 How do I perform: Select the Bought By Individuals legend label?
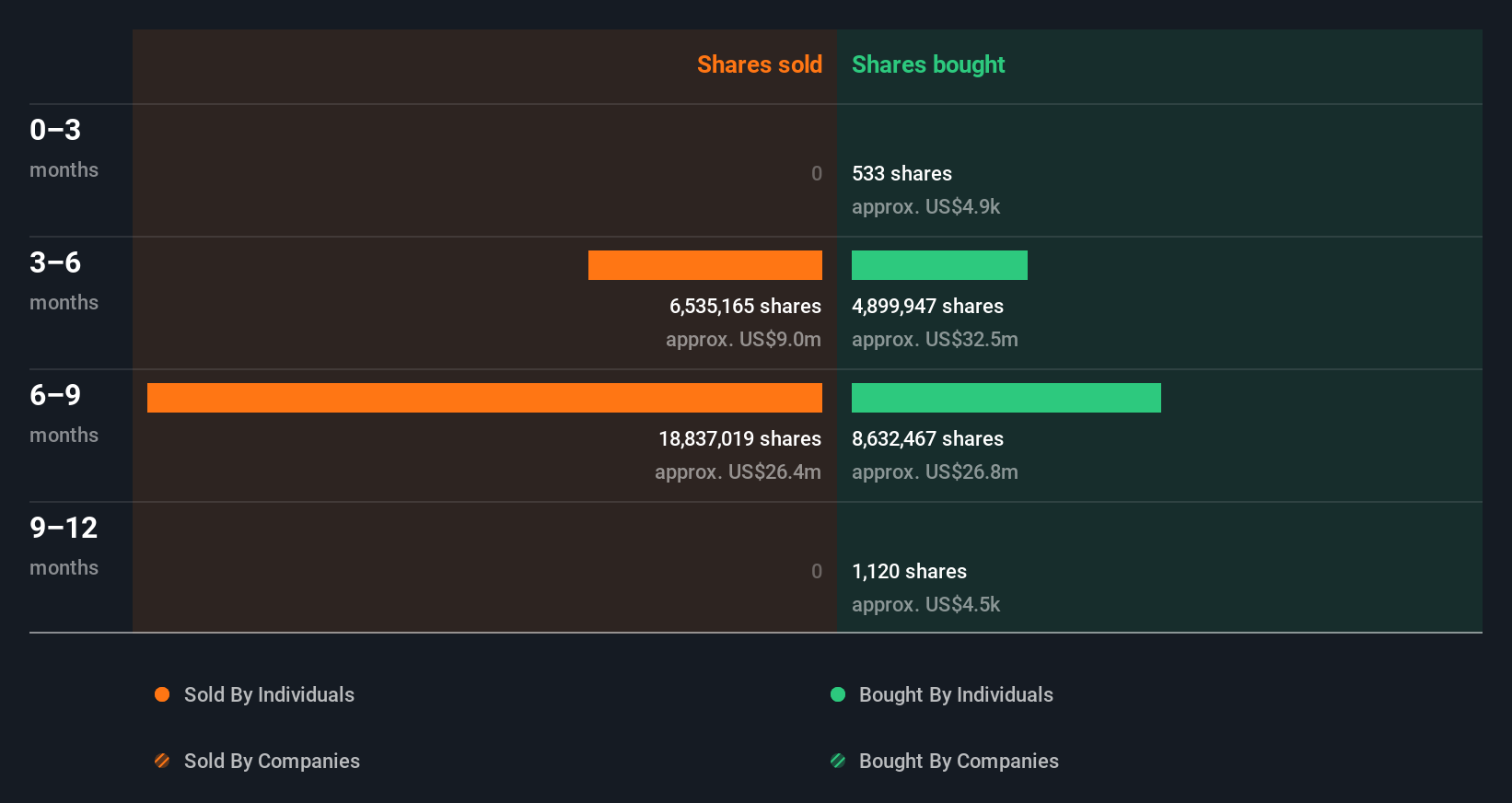[x=956, y=694]
